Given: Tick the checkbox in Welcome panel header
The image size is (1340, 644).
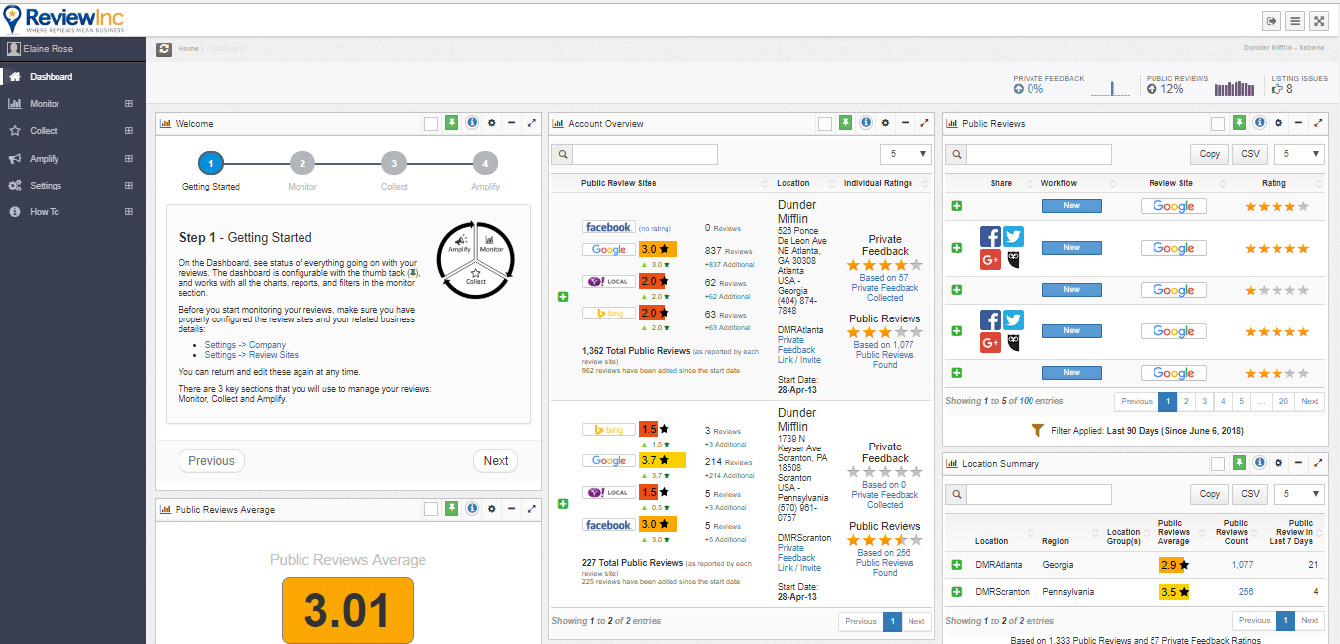Looking at the screenshot, I should pyautogui.click(x=430, y=123).
